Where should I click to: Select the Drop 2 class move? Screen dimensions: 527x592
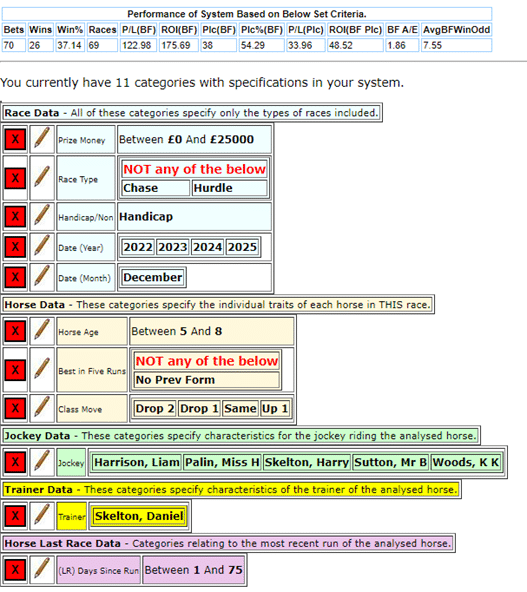155,409
